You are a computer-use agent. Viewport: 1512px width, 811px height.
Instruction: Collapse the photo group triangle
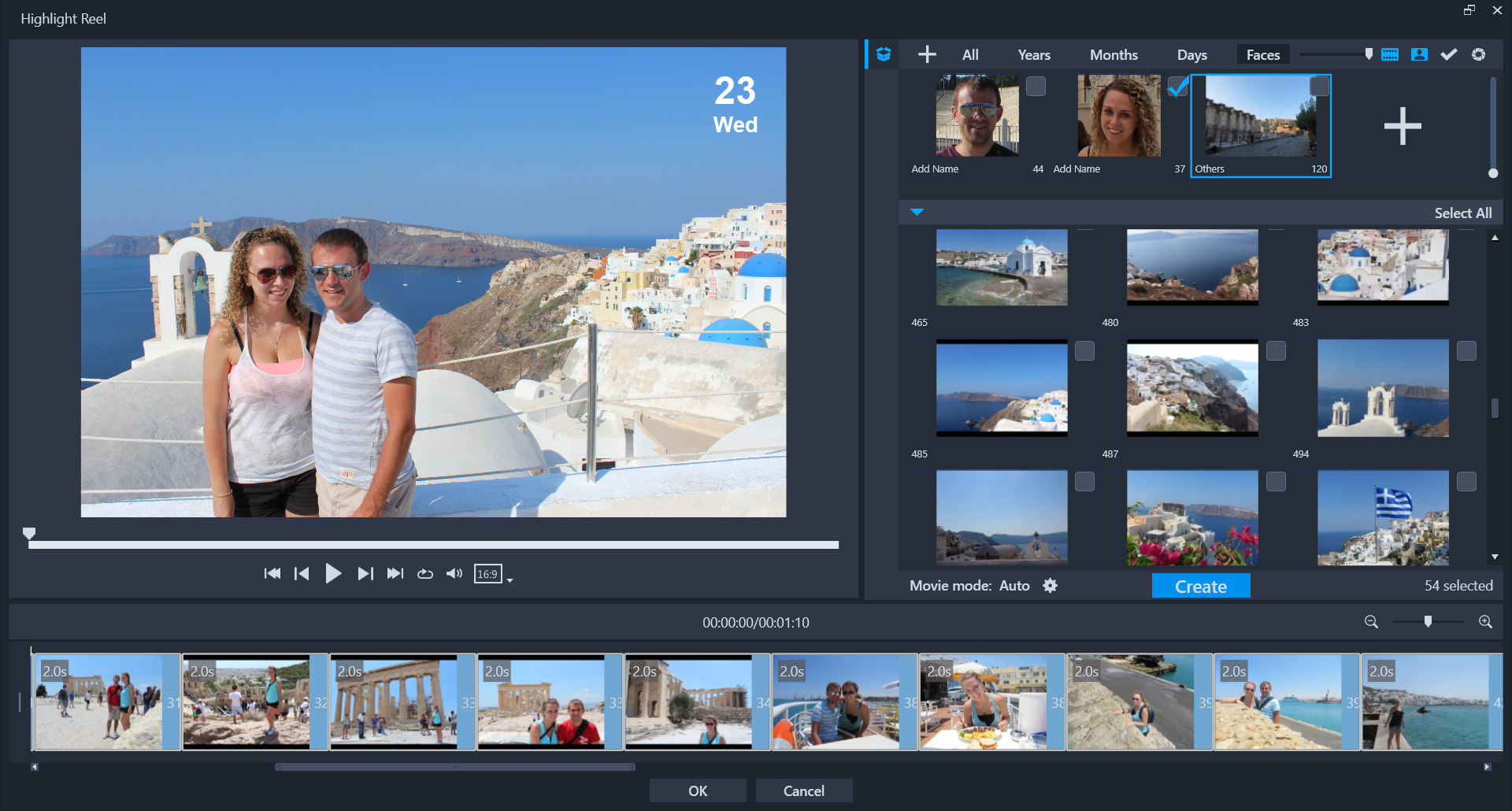tap(917, 212)
